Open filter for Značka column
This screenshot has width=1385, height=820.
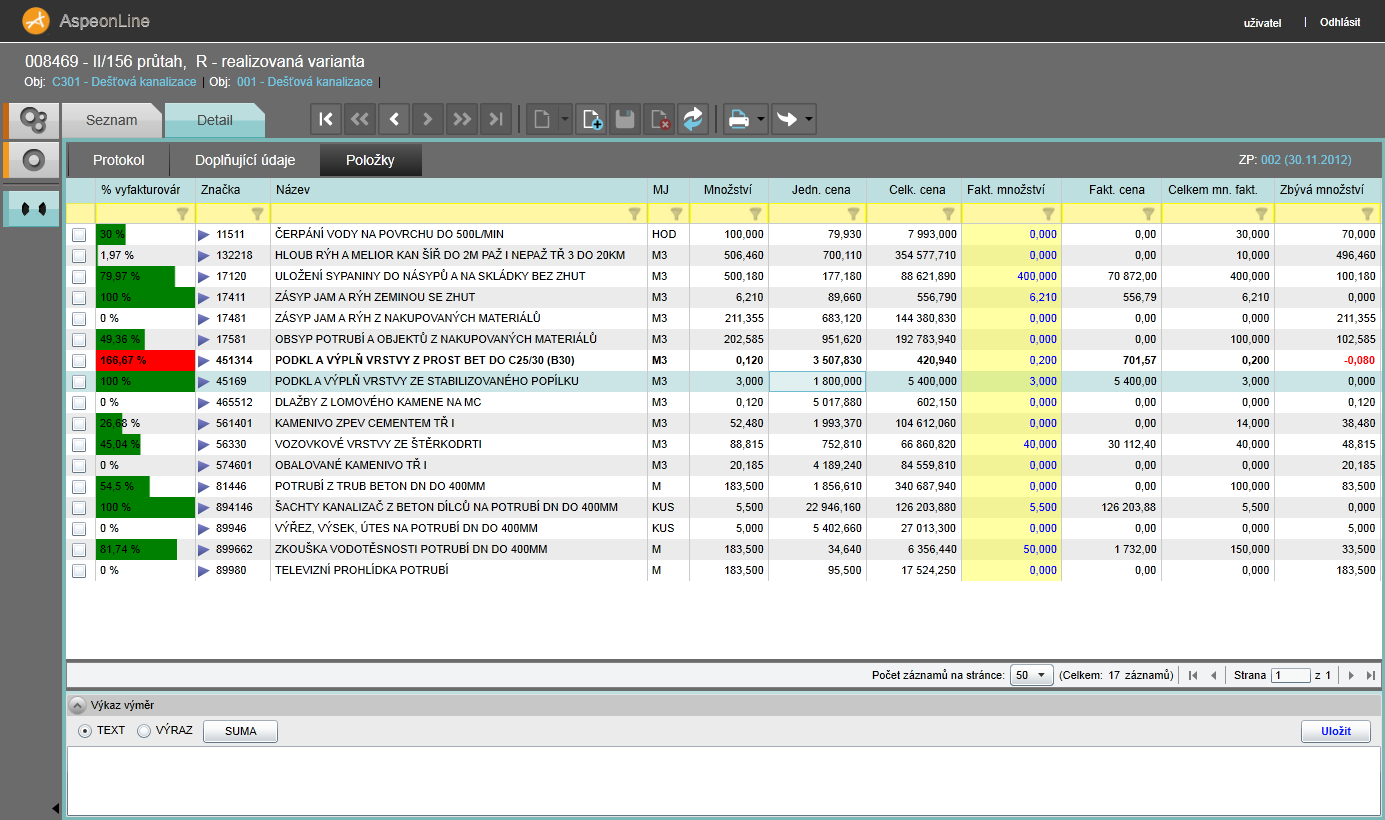(x=257, y=213)
